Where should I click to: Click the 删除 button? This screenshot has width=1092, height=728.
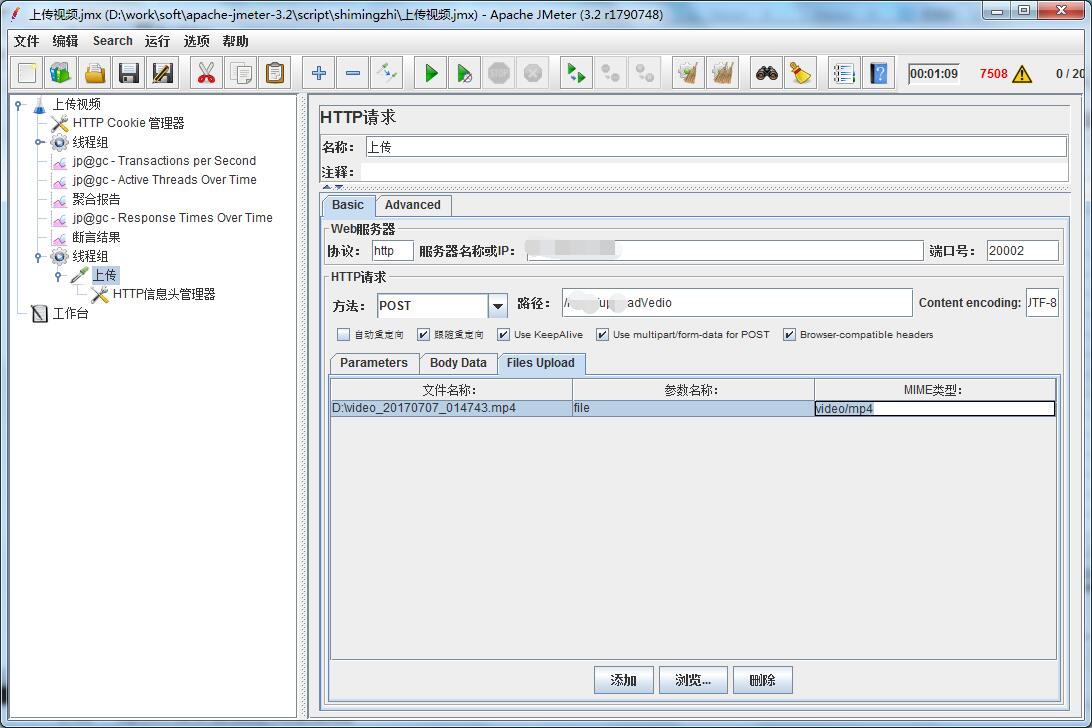[763, 680]
